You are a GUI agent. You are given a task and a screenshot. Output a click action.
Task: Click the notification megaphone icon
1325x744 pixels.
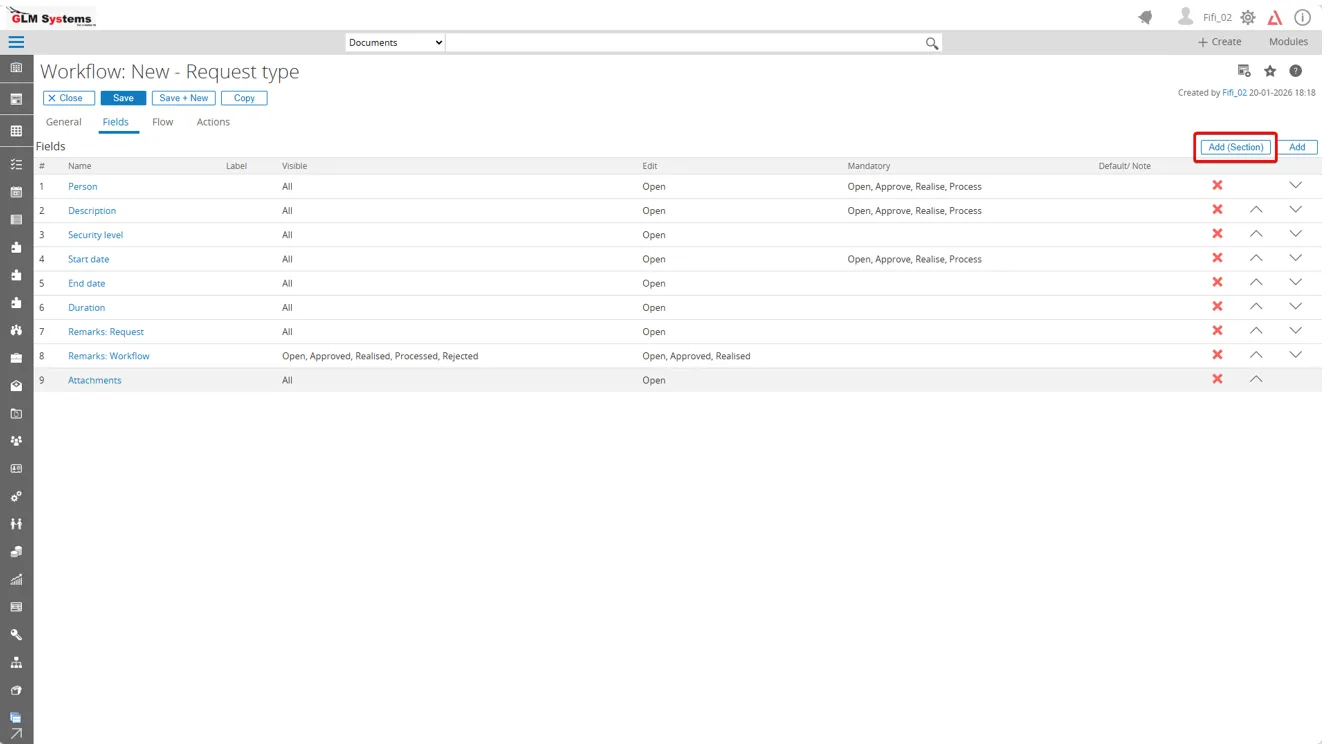1145,17
